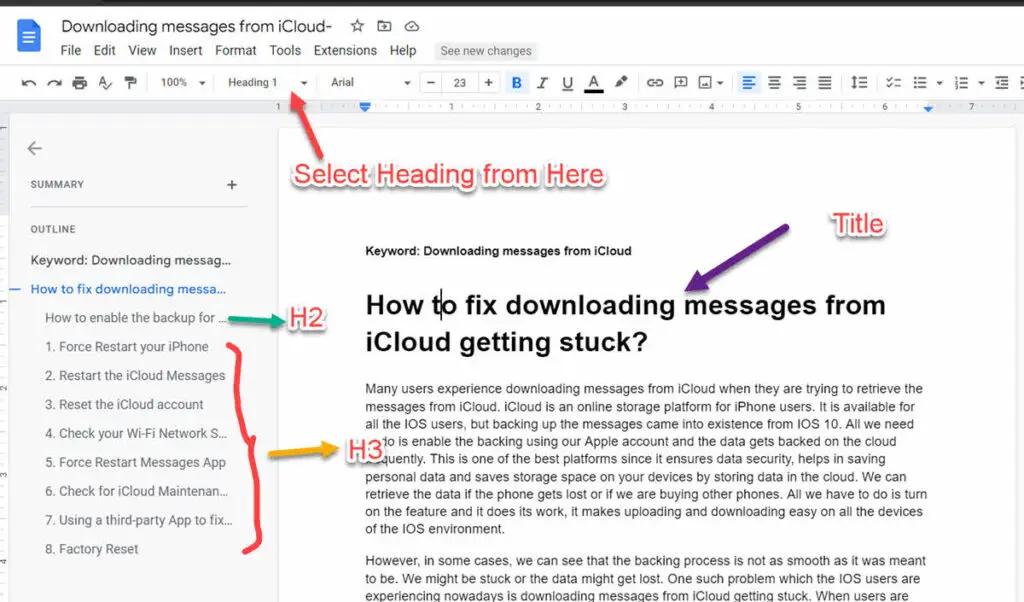Toggle bold formatting off
This screenshot has height=602, width=1024.
[517, 83]
